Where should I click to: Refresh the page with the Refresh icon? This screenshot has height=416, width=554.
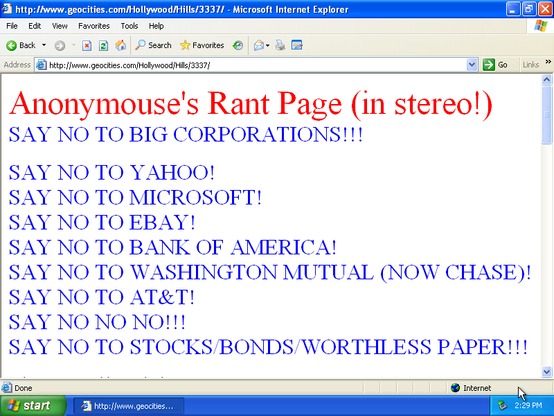tap(104, 46)
